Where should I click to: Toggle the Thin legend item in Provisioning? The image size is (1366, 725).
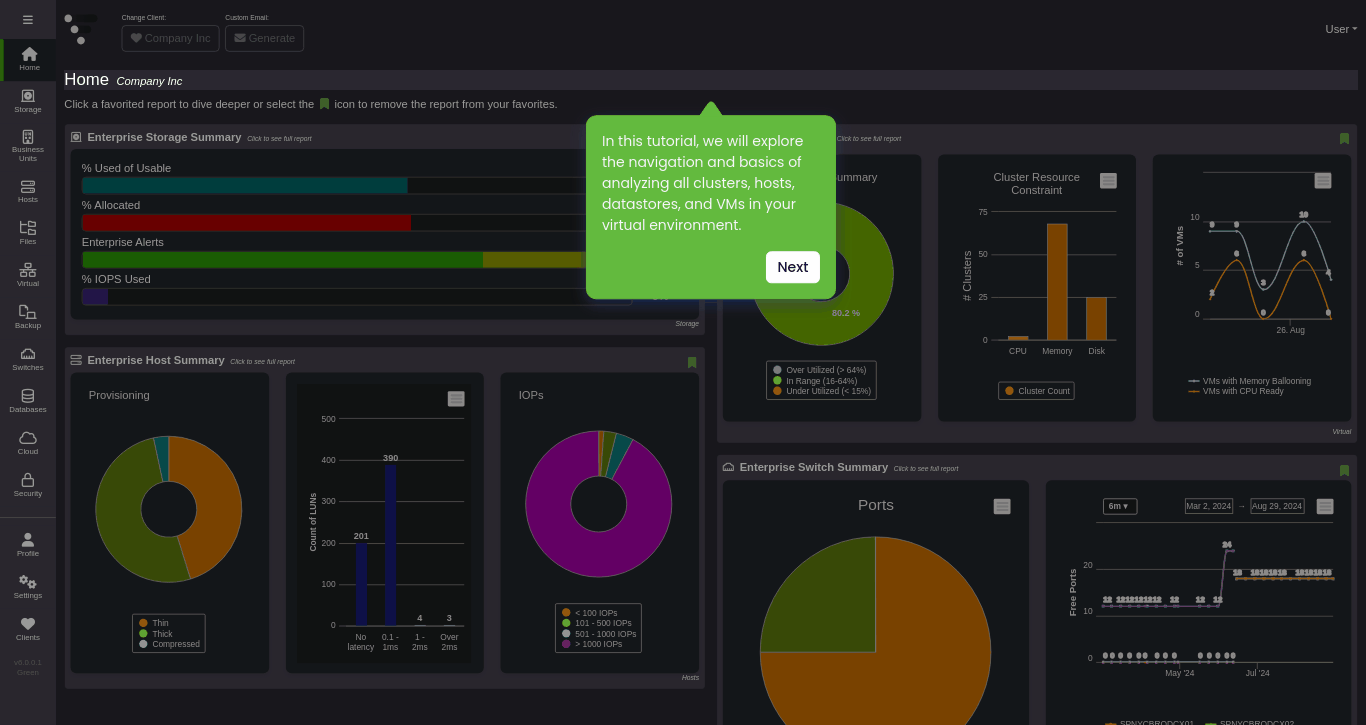[x=154, y=623]
